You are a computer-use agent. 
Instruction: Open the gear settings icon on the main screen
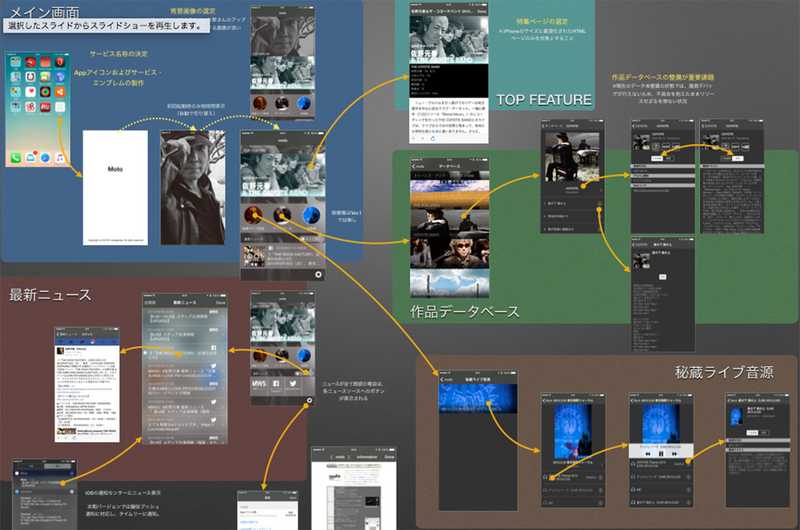coord(318,273)
